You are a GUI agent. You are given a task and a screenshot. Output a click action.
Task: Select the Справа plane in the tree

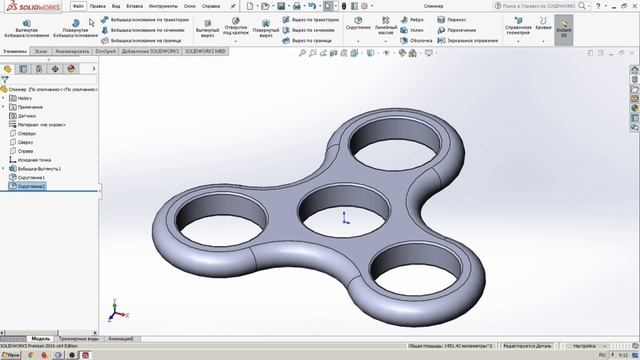(x=21, y=151)
